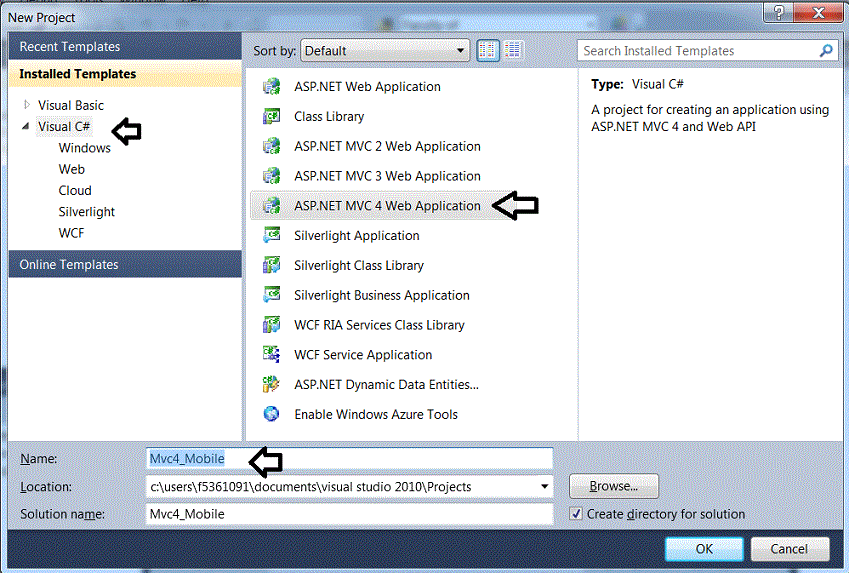Click the search magnifier icon
Viewport: 849px width, 573px height.
point(826,51)
